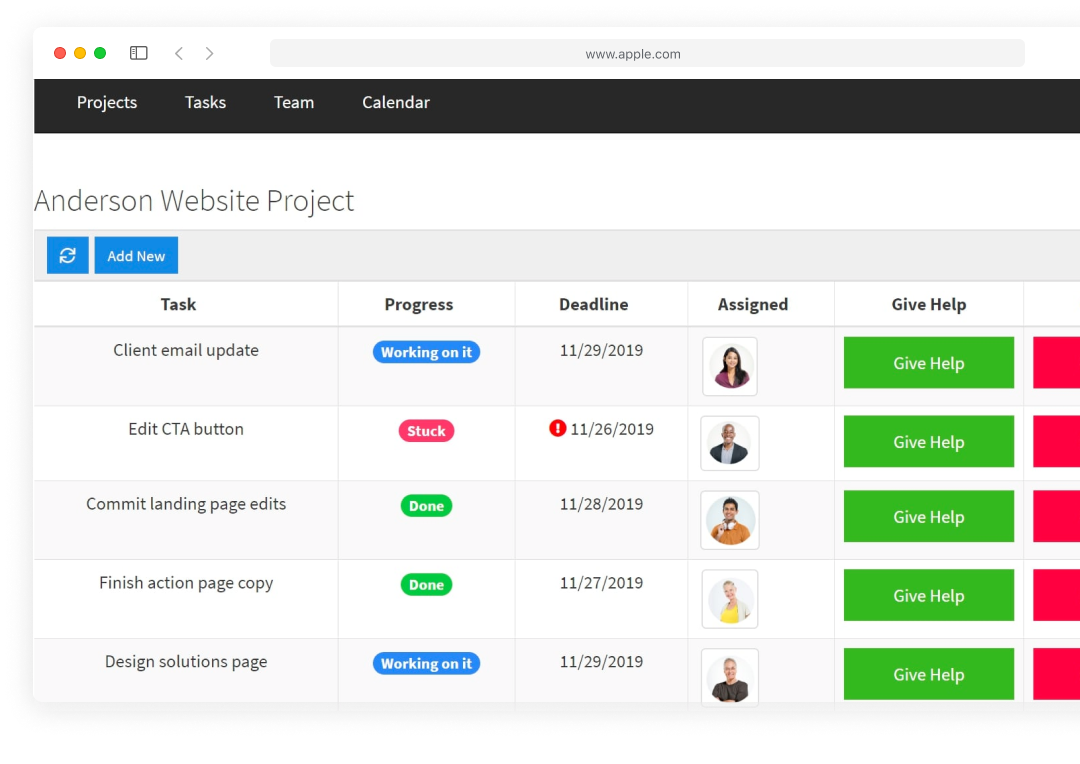Give Help on Client email update
Screen dimensions: 1080x764
click(x=928, y=363)
